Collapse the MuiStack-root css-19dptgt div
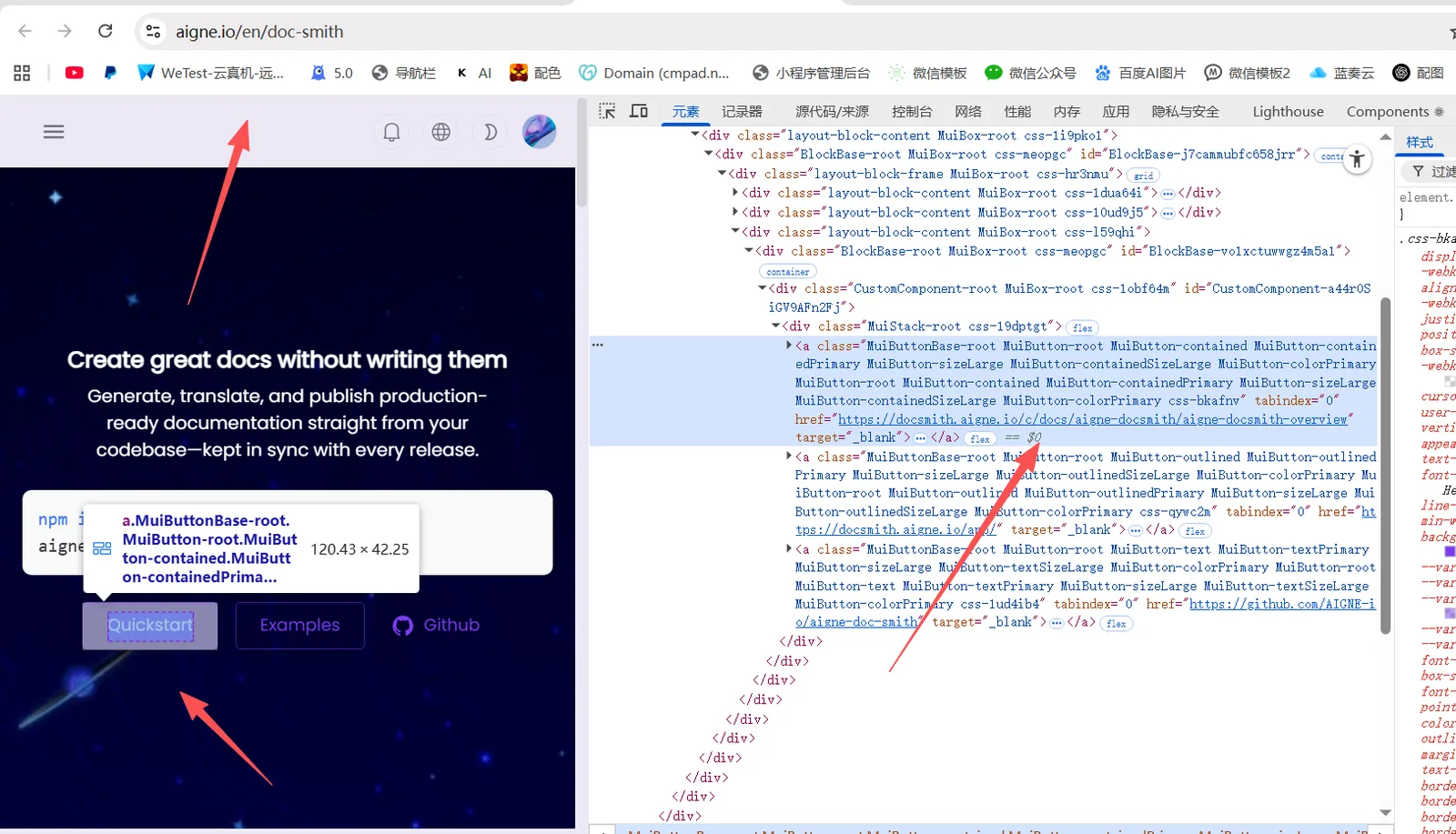 pos(776,326)
